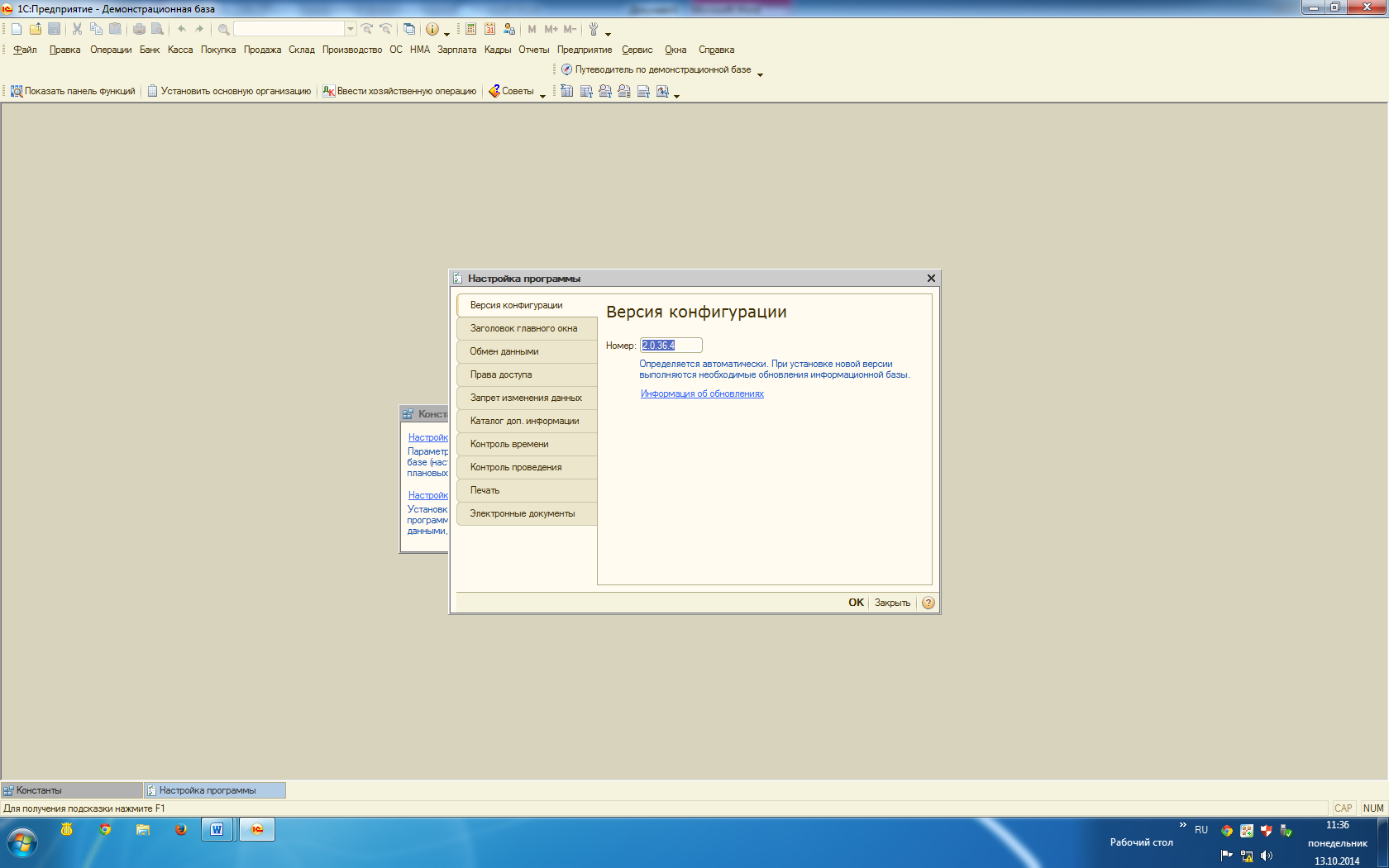The height and width of the screenshot is (868, 1389).
Task: Click the Windows list toolbar icon
Action: 409,29
